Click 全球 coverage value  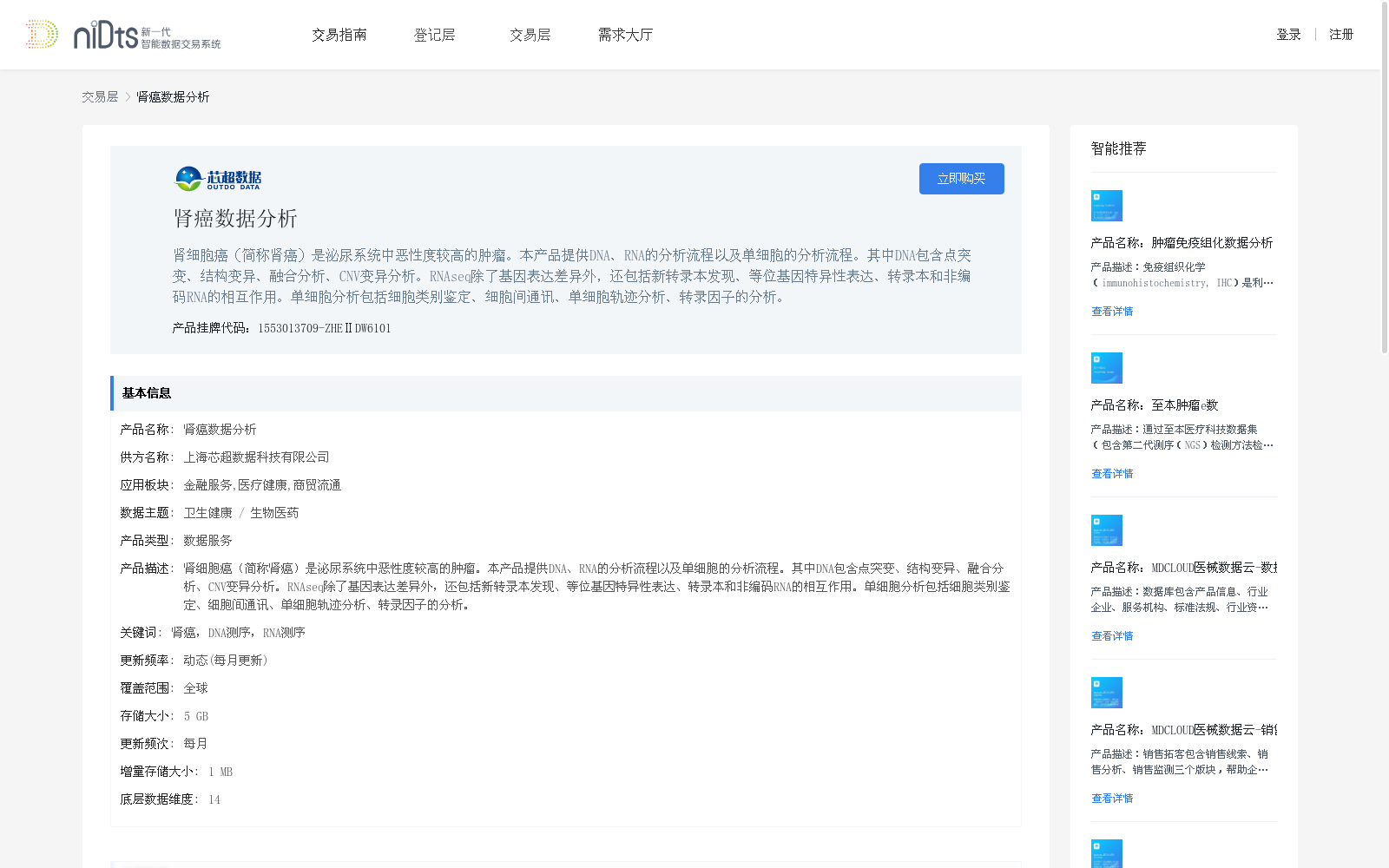pos(195,688)
